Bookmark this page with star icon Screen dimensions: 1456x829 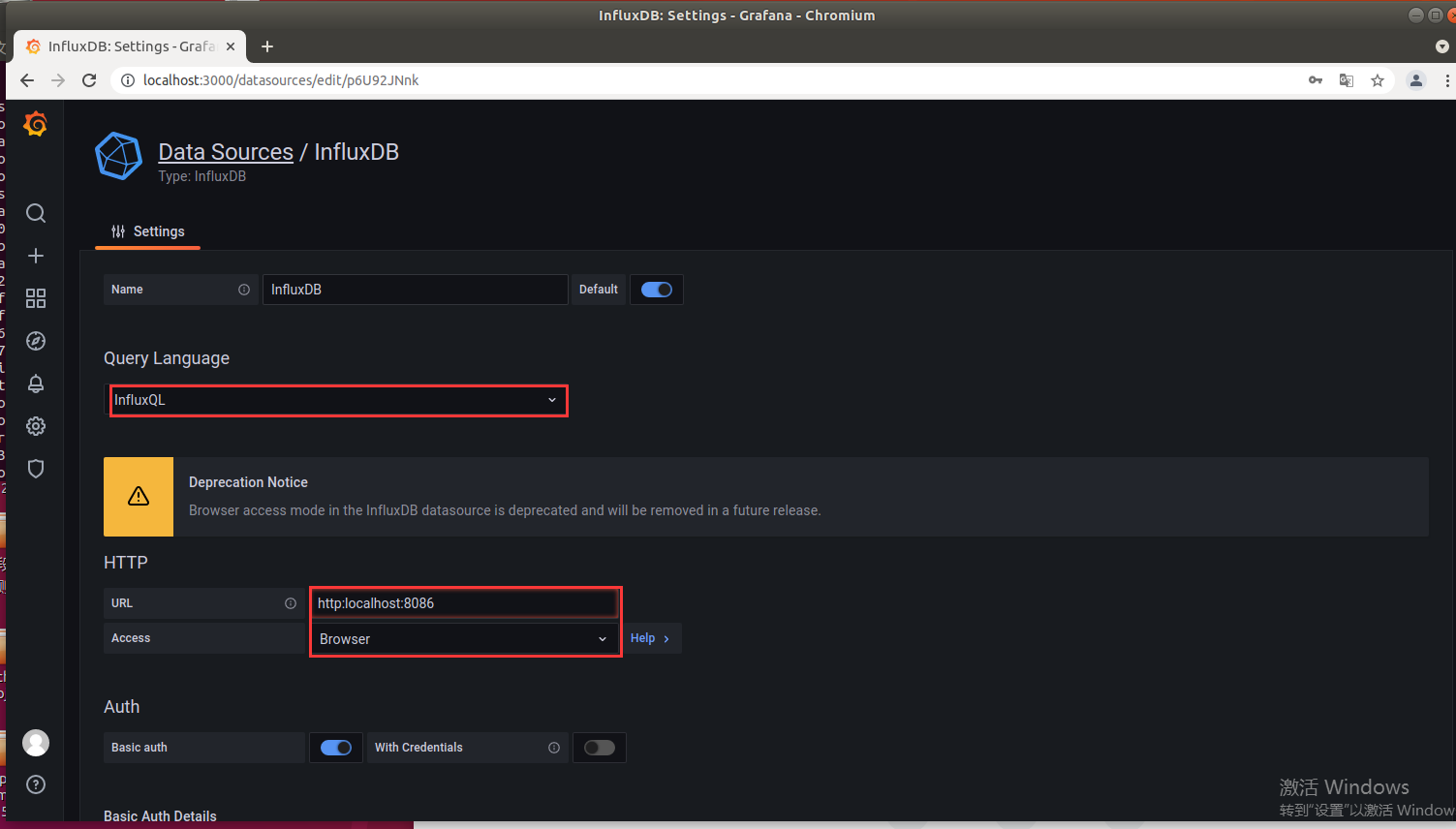1378,80
